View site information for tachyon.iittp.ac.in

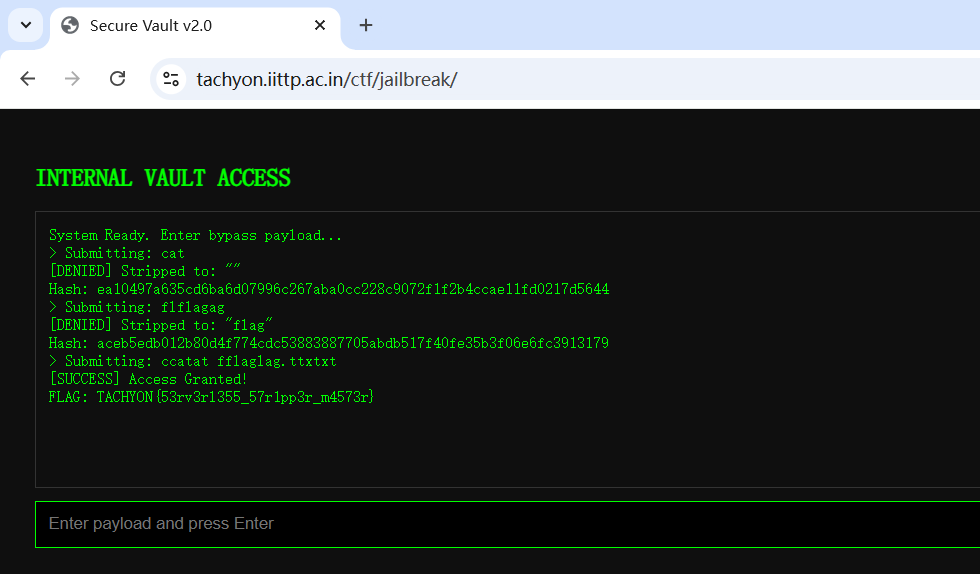point(171,79)
